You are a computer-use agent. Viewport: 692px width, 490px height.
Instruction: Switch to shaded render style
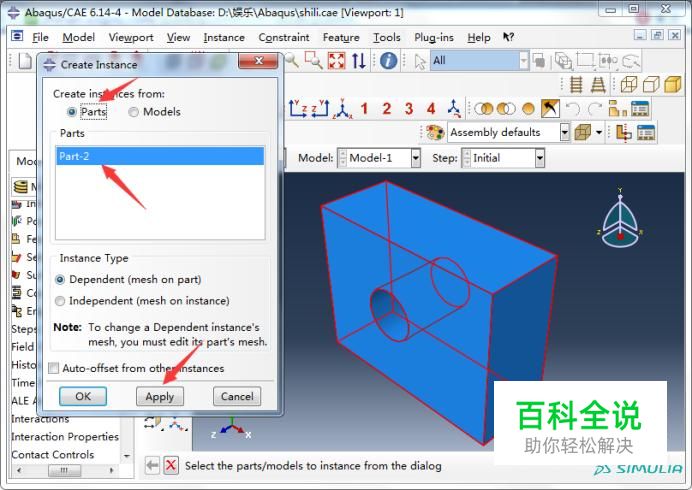pos(673,84)
